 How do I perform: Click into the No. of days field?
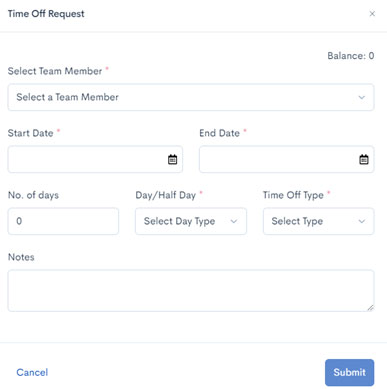coord(63,221)
